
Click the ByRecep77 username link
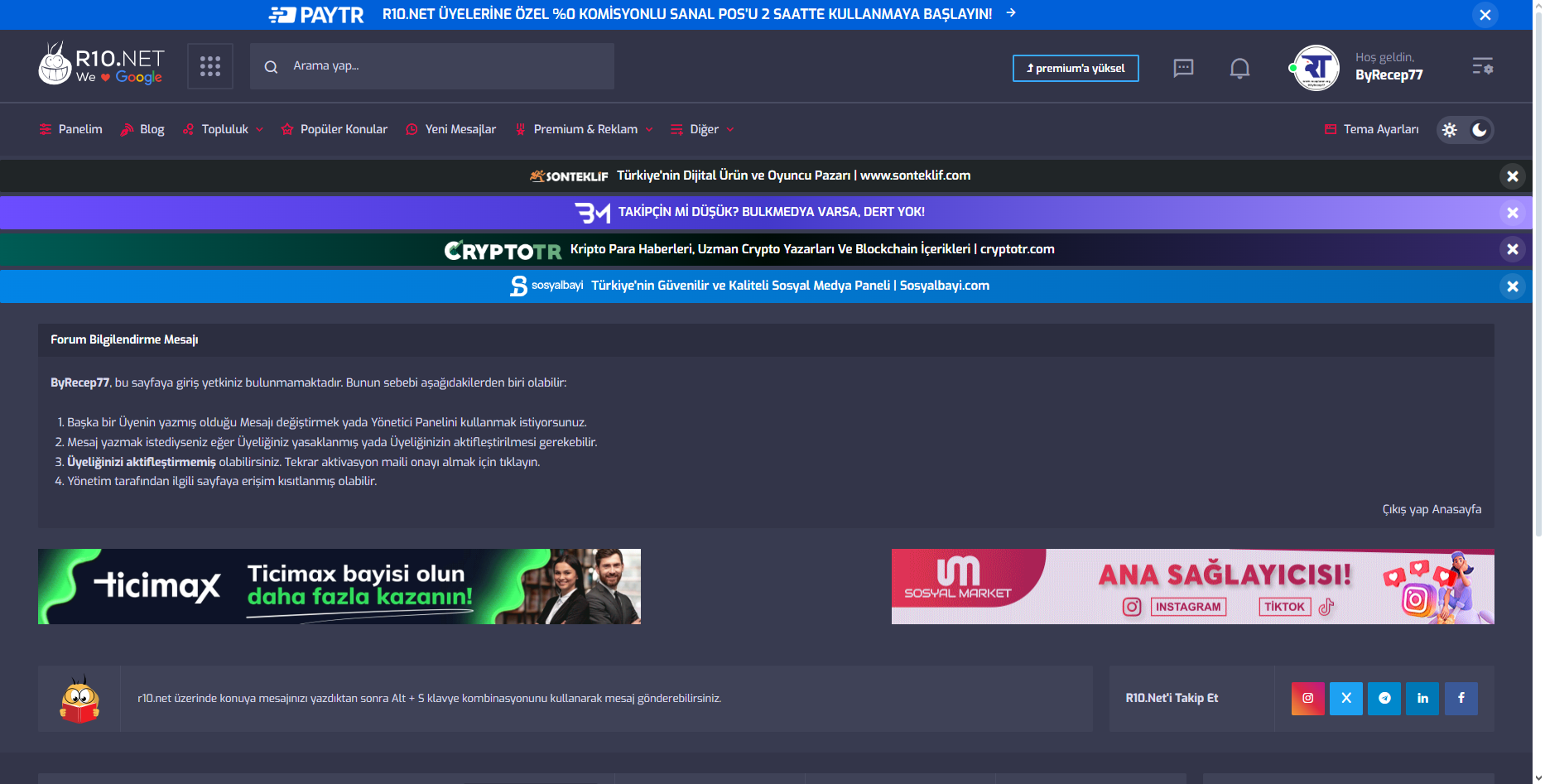click(x=1389, y=75)
